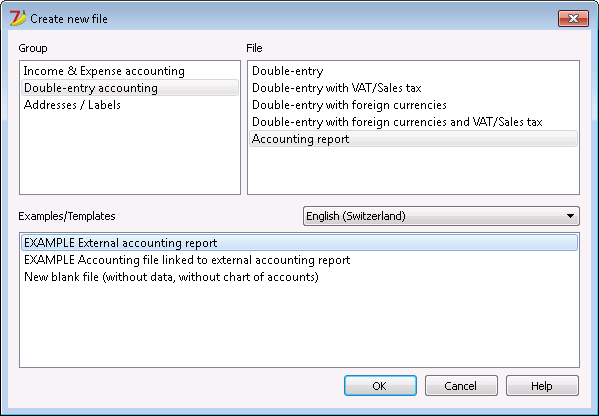Select New blank file template

coord(300,277)
